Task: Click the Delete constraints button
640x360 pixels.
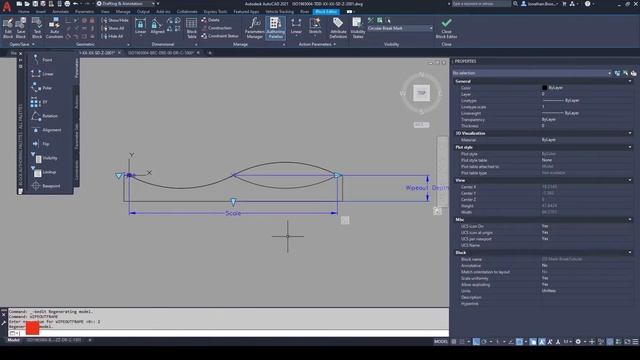Action: point(210,20)
